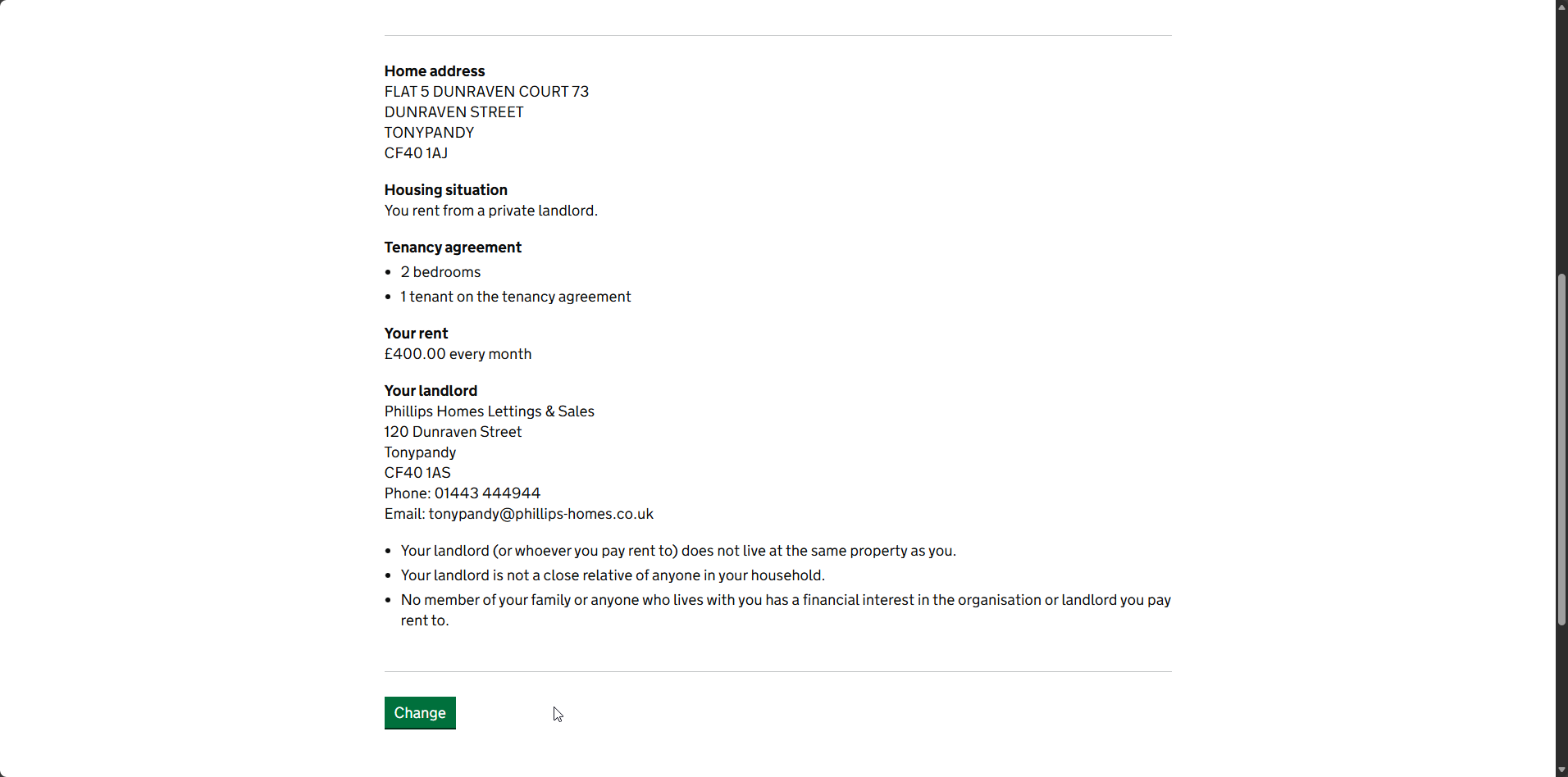Click the scrollbar down arrow
Screen dimensions: 1568x777
tap(1561, 770)
